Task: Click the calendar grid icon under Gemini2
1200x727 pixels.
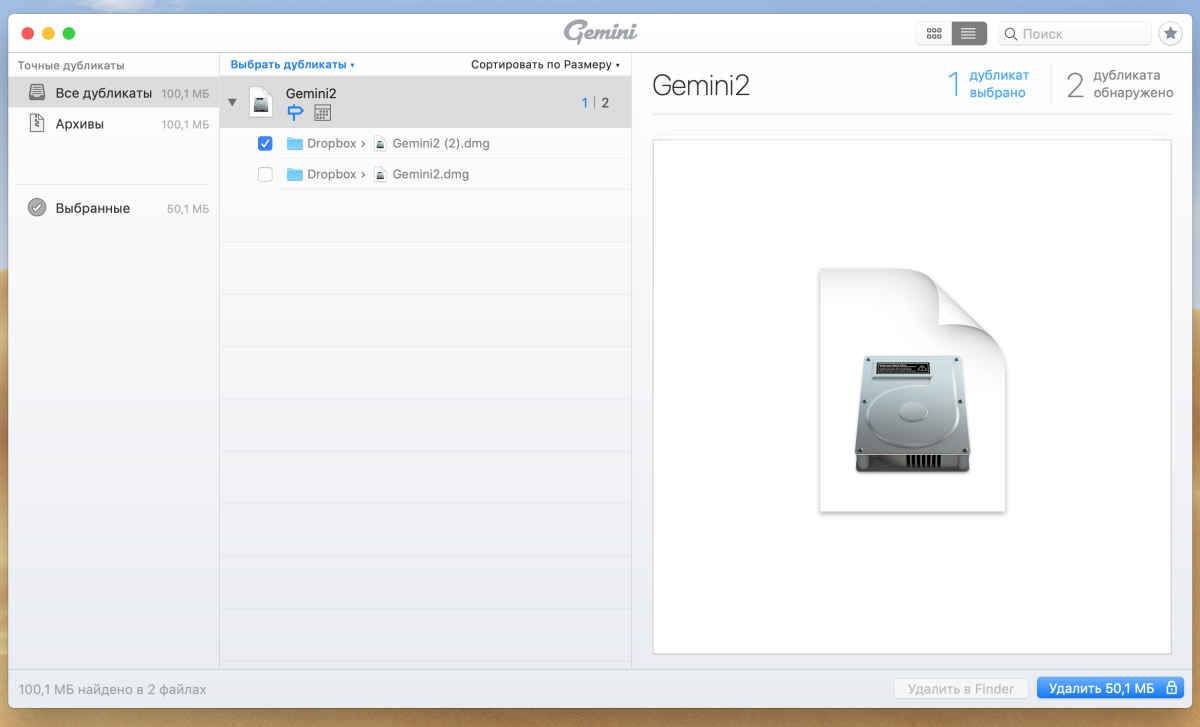Action: tap(322, 112)
